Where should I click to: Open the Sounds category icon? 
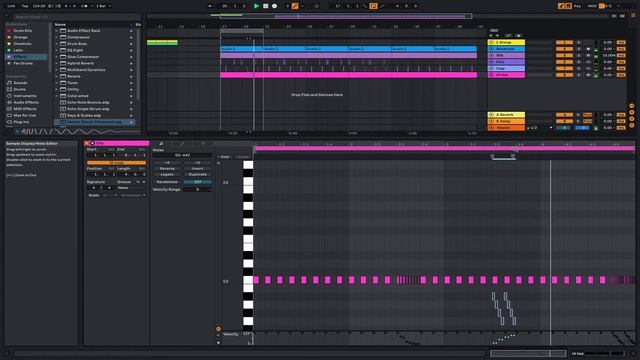[9, 83]
